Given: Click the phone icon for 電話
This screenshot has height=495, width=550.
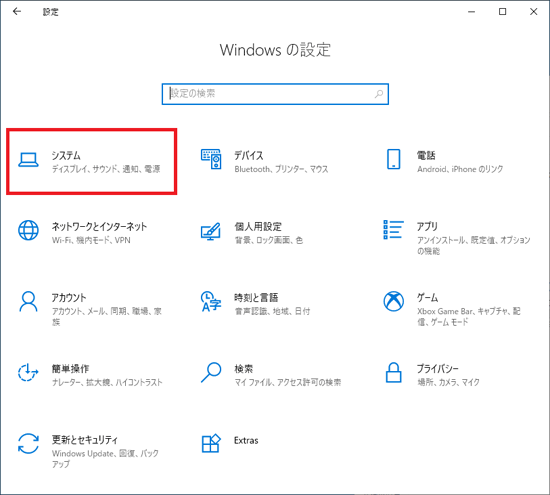Looking at the screenshot, I should tap(394, 159).
